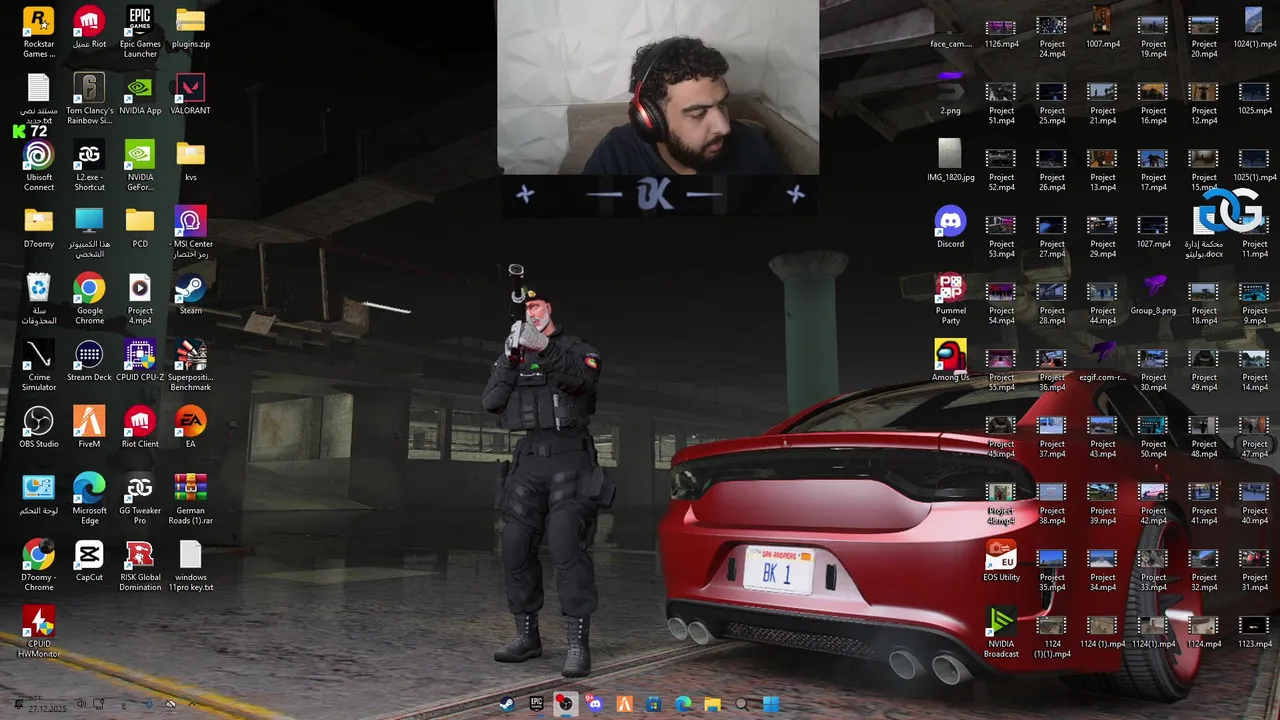Open the kvs folder on desktop

(x=190, y=160)
